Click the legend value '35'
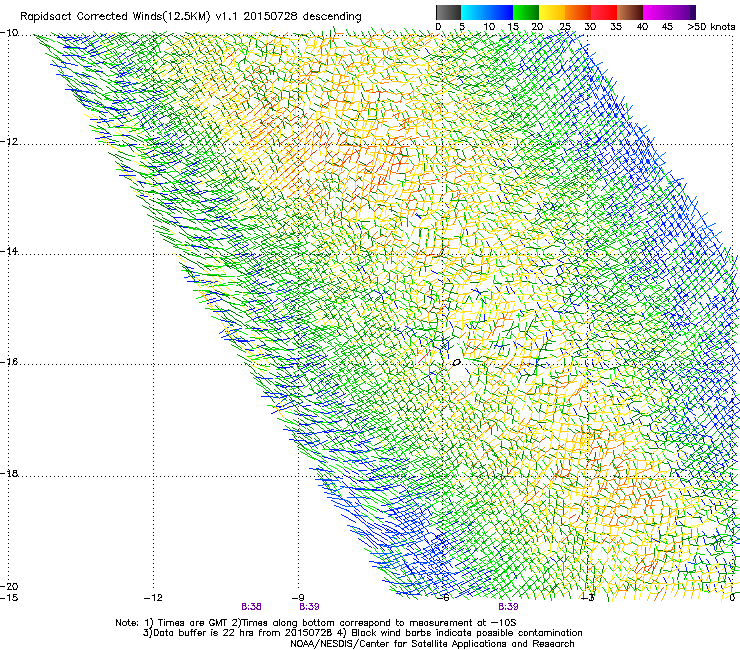 [x=616, y=27]
